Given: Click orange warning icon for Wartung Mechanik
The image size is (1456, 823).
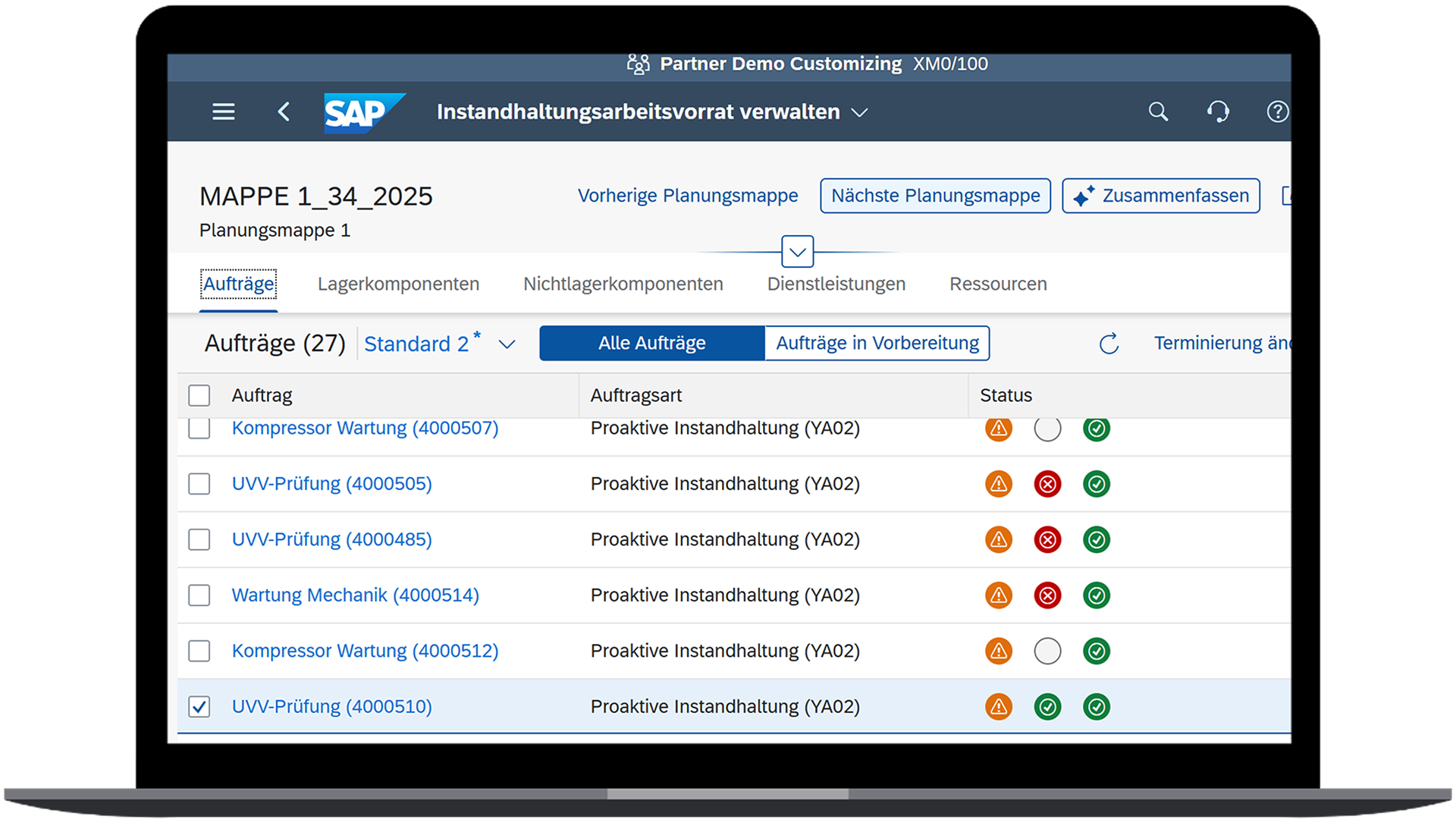Looking at the screenshot, I should [999, 595].
